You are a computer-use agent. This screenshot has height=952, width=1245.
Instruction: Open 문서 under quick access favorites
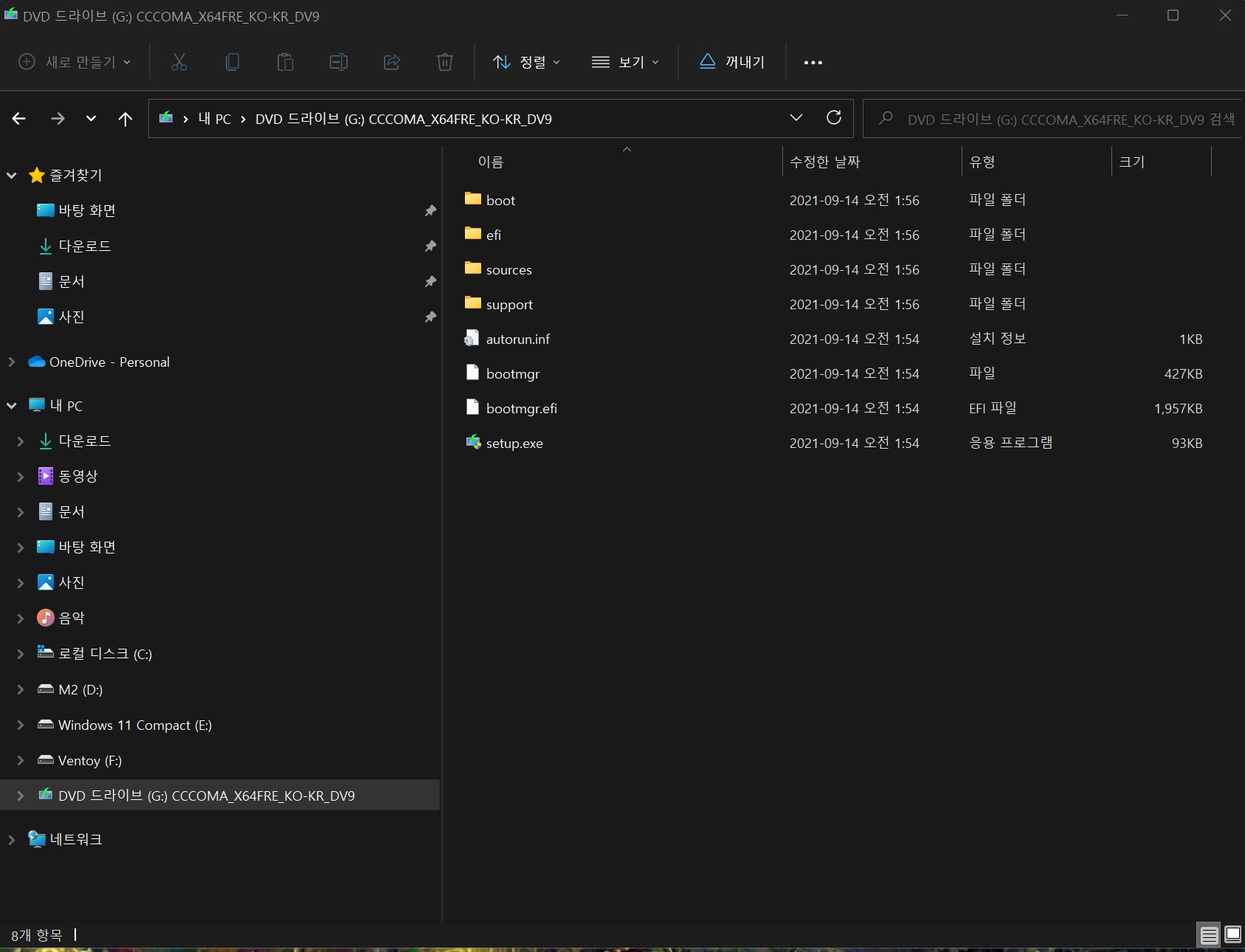(72, 281)
